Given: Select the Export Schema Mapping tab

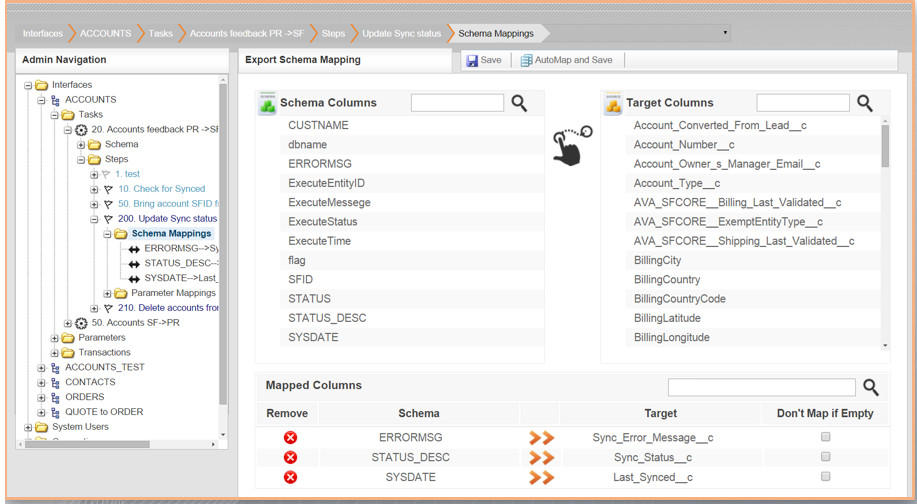Looking at the screenshot, I should [303, 60].
